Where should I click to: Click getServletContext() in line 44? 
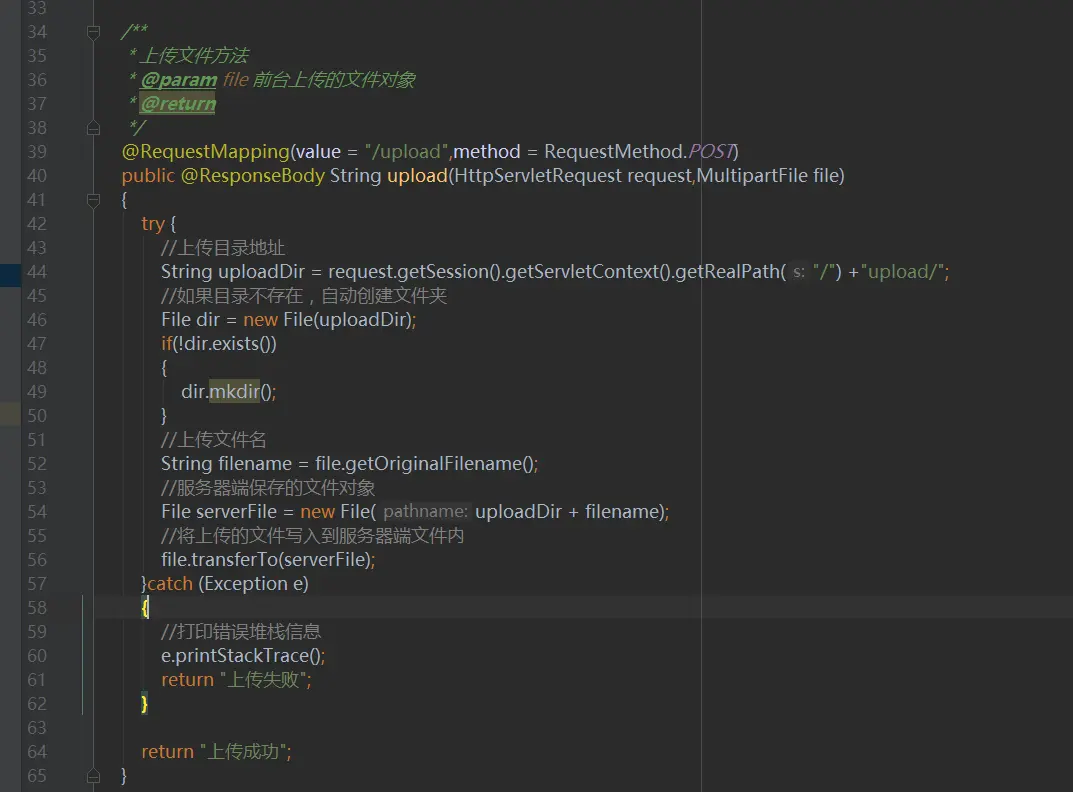pos(588,272)
